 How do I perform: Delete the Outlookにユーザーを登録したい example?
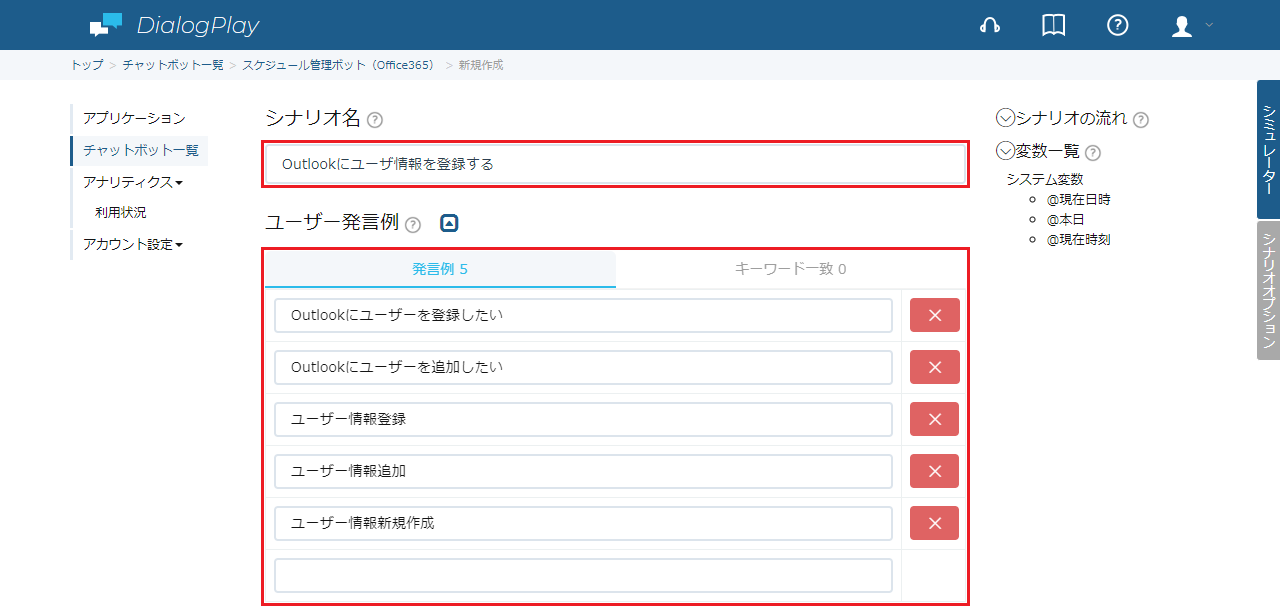point(935,315)
